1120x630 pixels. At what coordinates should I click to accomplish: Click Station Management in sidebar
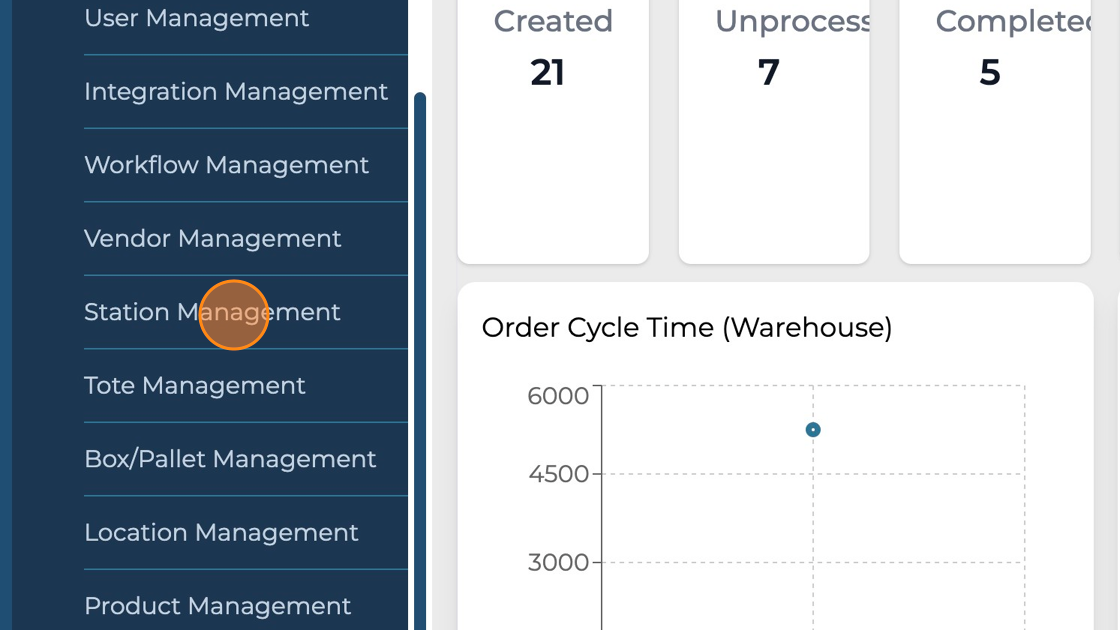[x=212, y=312]
